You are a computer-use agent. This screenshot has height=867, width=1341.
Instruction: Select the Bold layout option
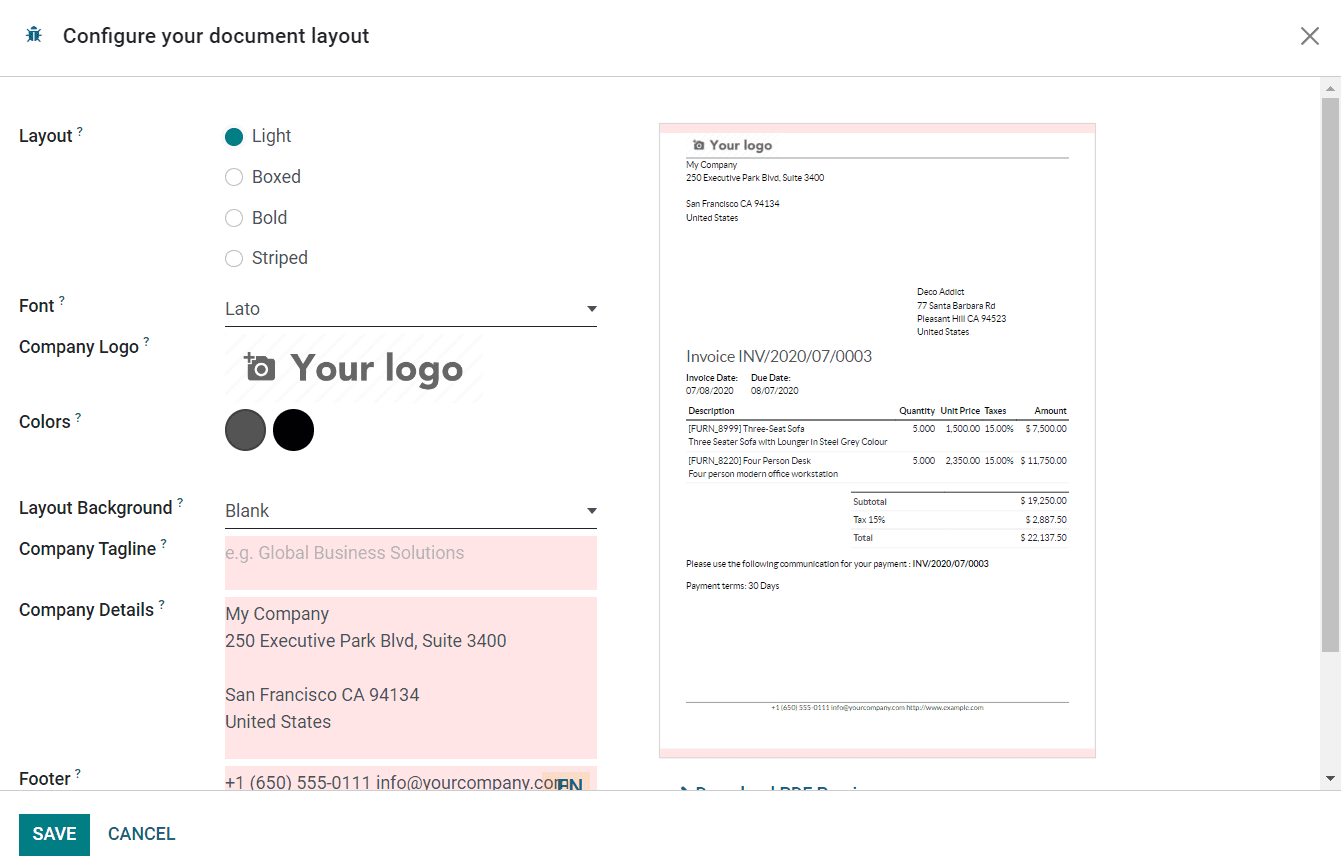point(234,218)
